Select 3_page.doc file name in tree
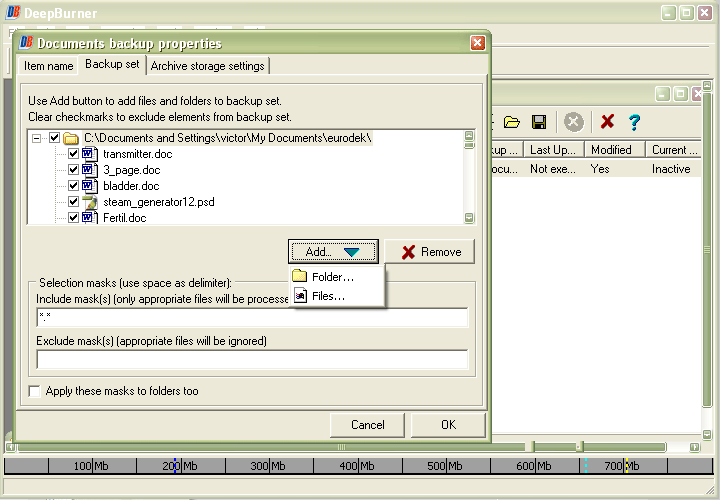Viewport: 720px width, 500px height. coord(132,170)
